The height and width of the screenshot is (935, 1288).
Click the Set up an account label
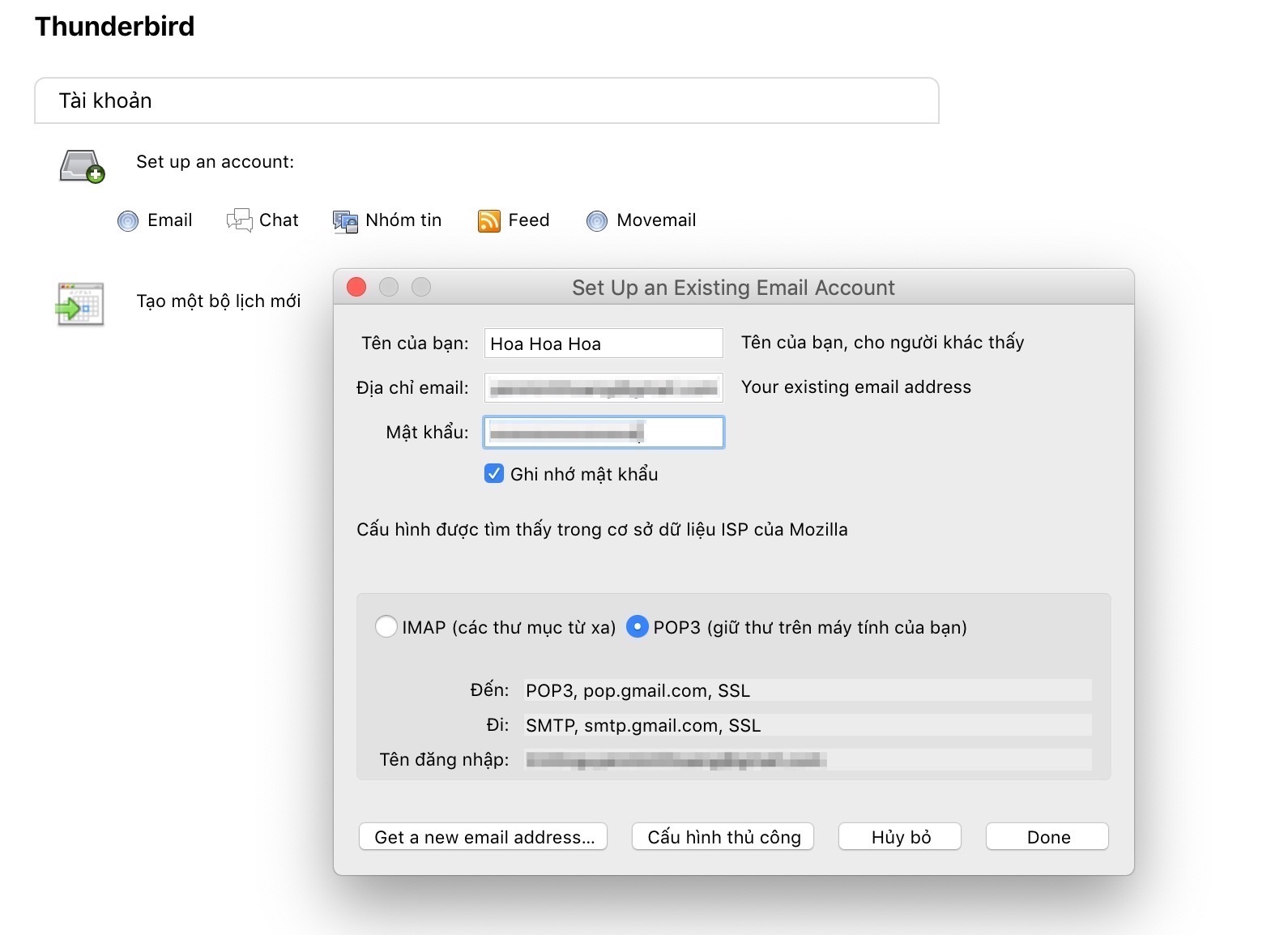[215, 162]
